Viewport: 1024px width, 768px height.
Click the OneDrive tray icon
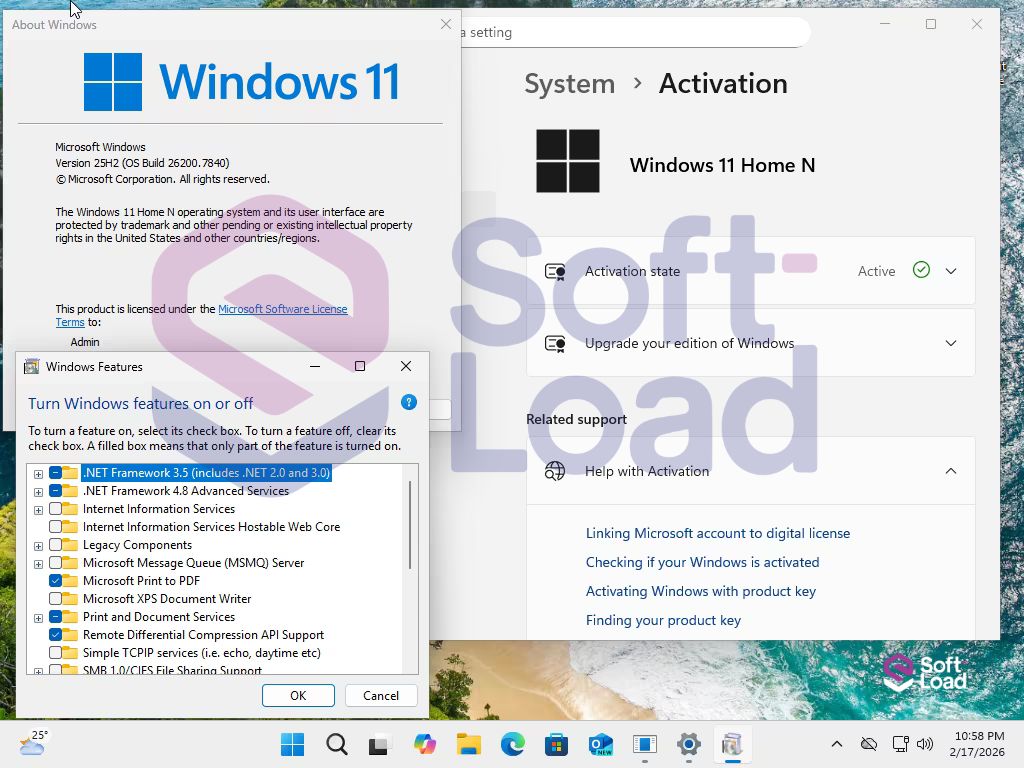[869, 744]
